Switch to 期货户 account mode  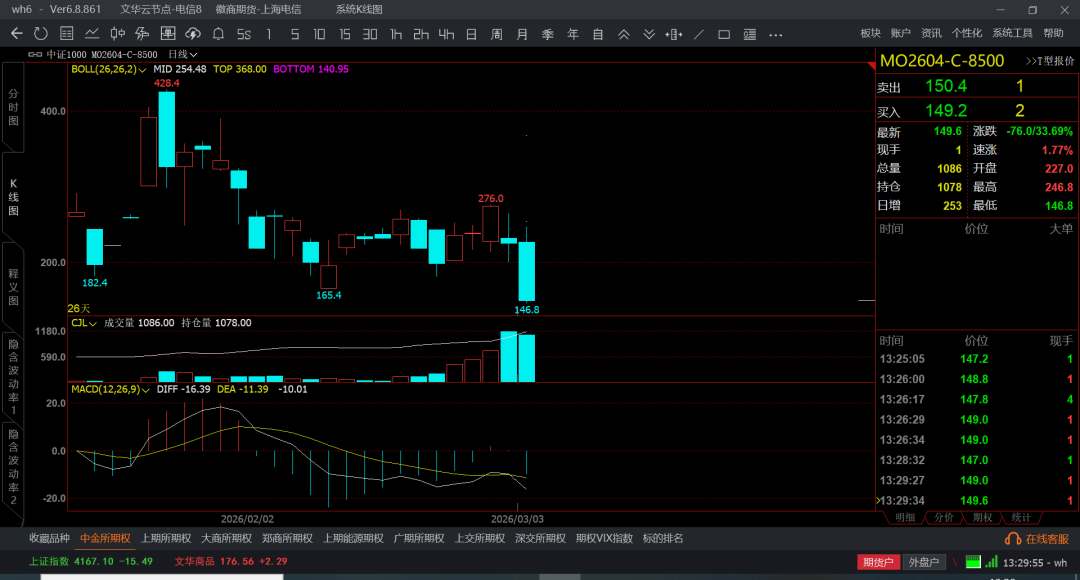(x=878, y=562)
